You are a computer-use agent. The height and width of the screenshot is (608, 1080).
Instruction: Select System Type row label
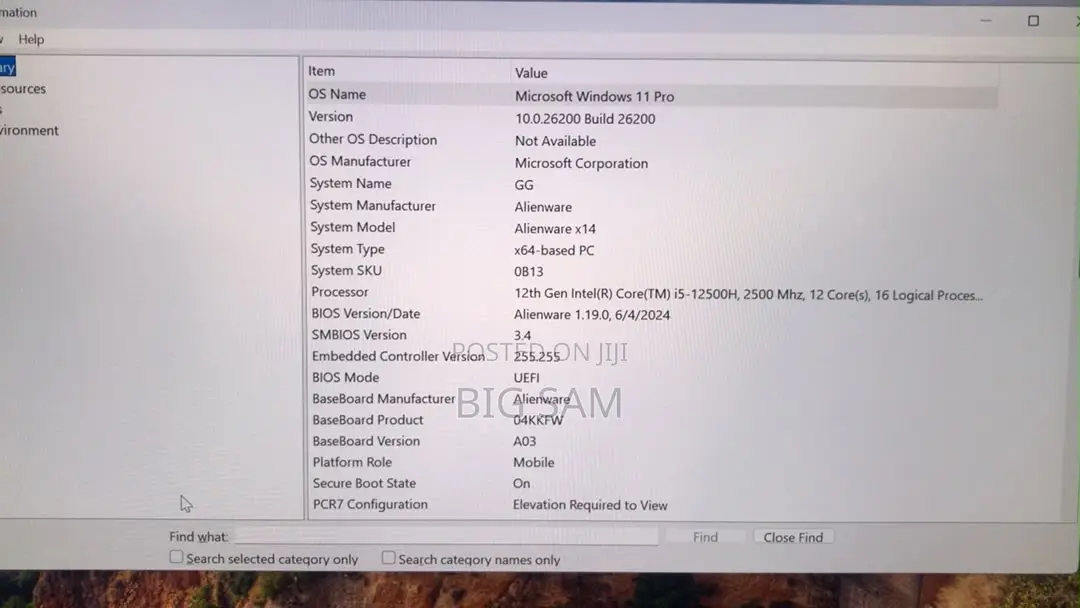click(x=347, y=249)
